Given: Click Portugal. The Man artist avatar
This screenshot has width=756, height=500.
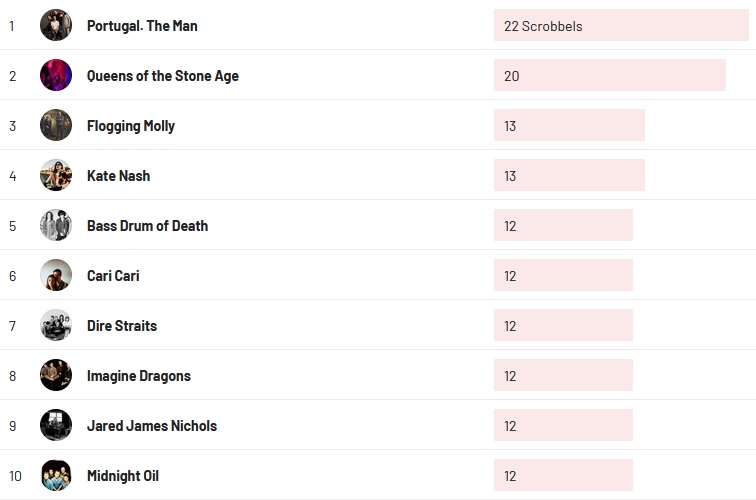Looking at the screenshot, I should tap(56, 25).
